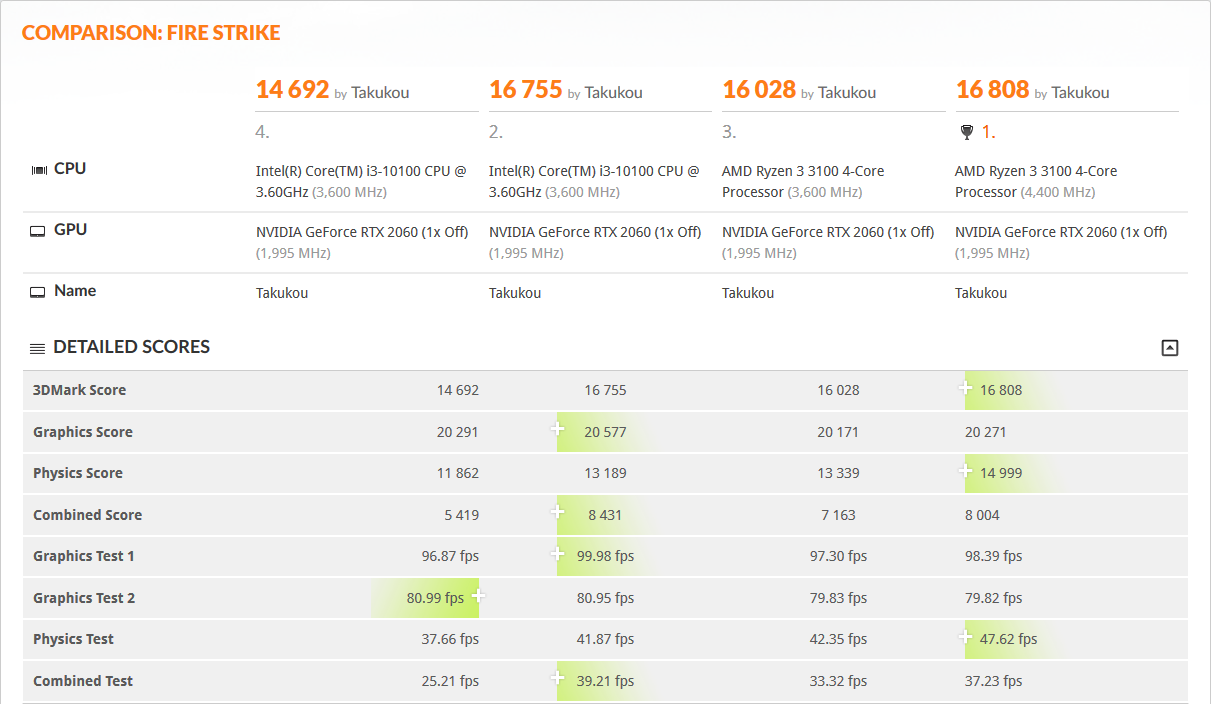Click the Combined Test row label
This screenshot has width=1211, height=704.
tap(83, 681)
